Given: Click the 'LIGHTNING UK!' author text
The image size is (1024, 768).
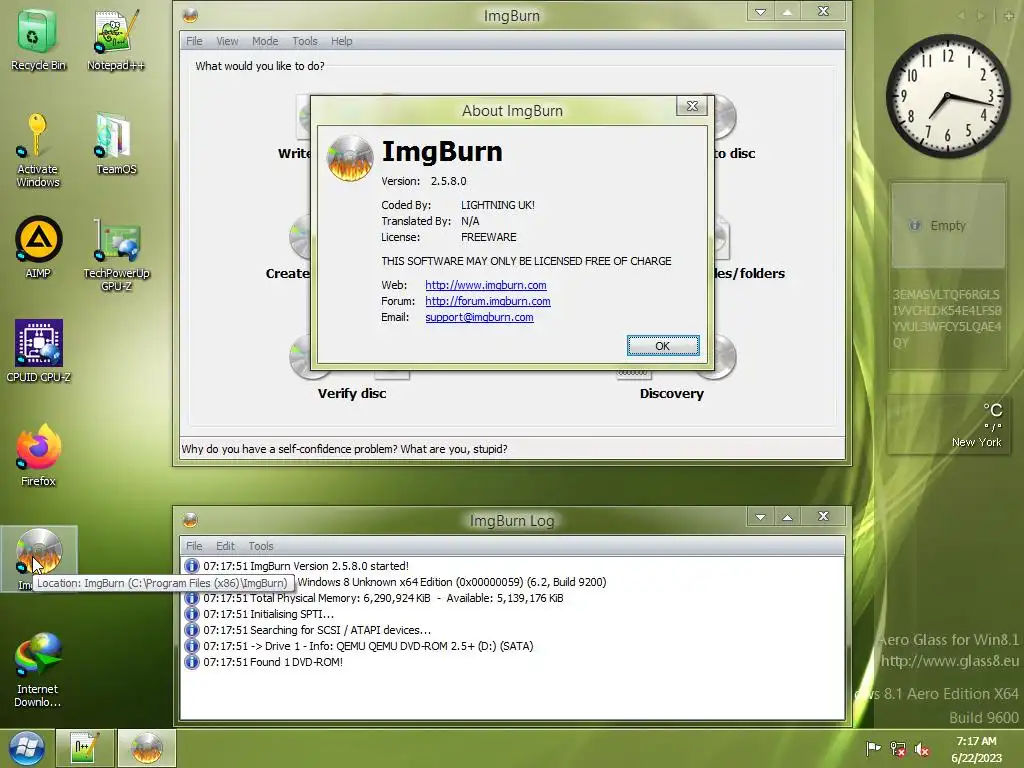Looking at the screenshot, I should (x=498, y=205).
